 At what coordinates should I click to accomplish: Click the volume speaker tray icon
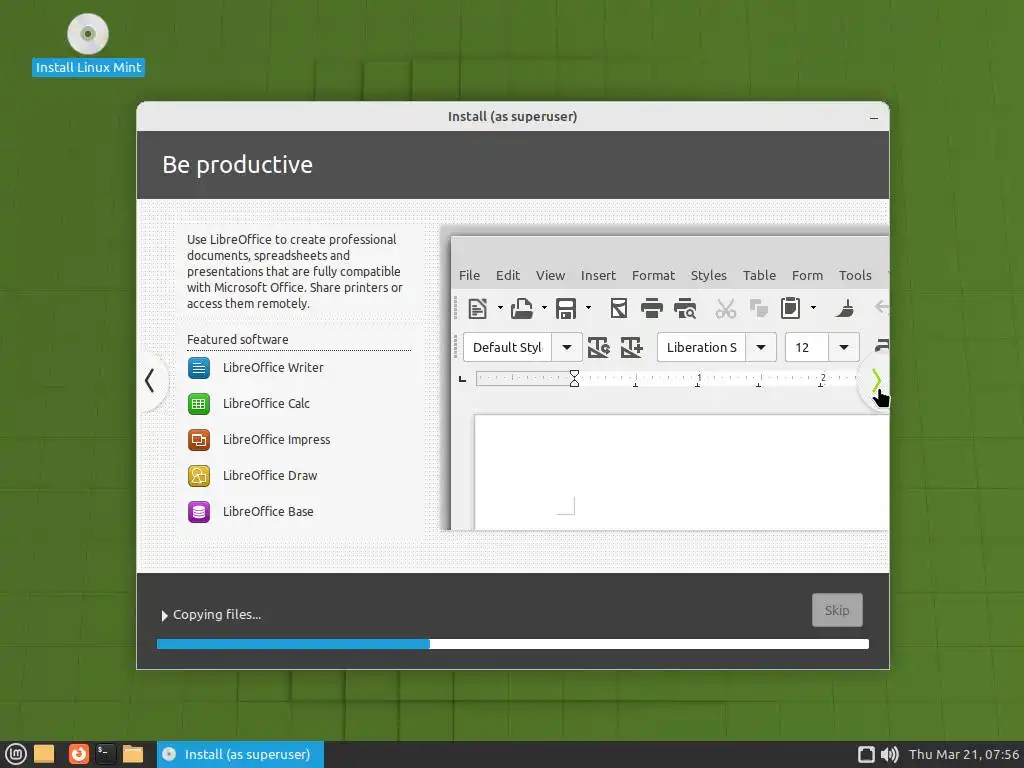point(889,754)
